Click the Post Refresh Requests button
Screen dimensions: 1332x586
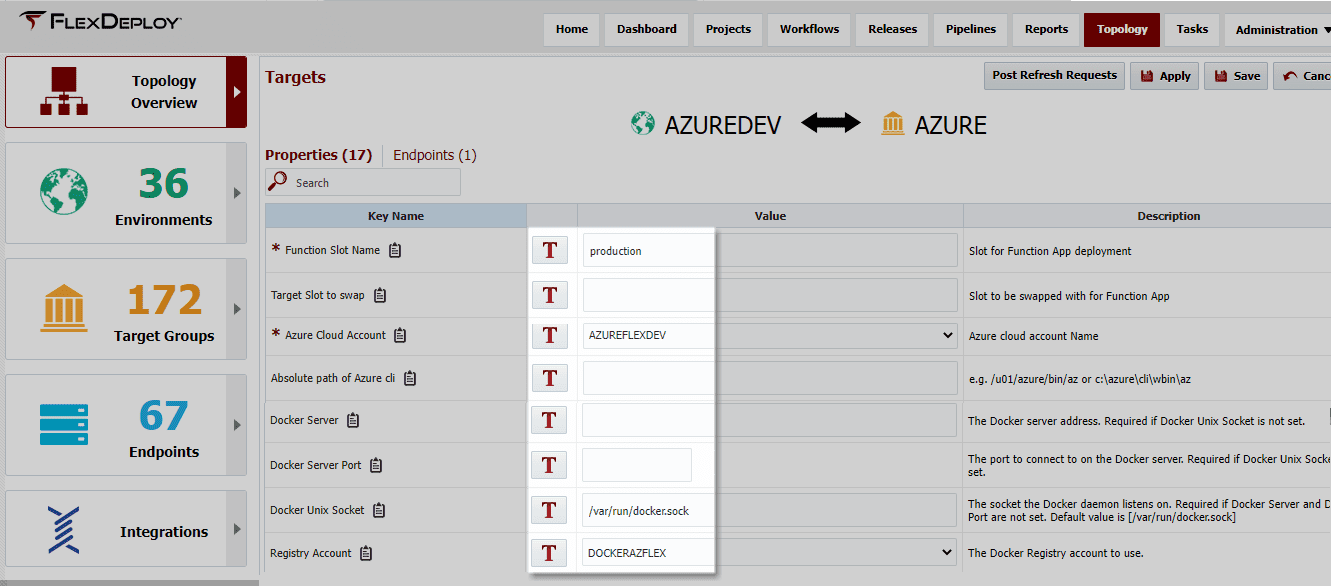coord(1054,75)
